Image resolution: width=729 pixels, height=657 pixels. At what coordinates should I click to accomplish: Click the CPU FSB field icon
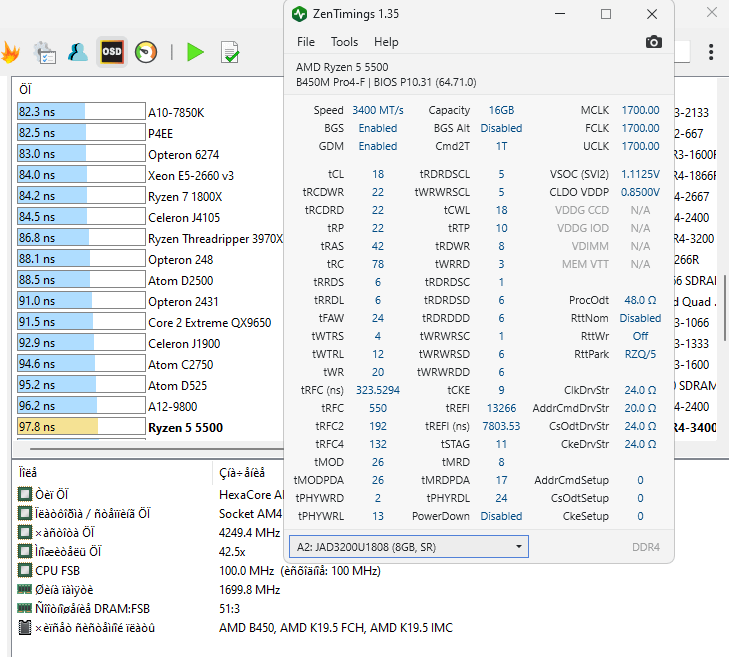pyautogui.click(x=25, y=570)
